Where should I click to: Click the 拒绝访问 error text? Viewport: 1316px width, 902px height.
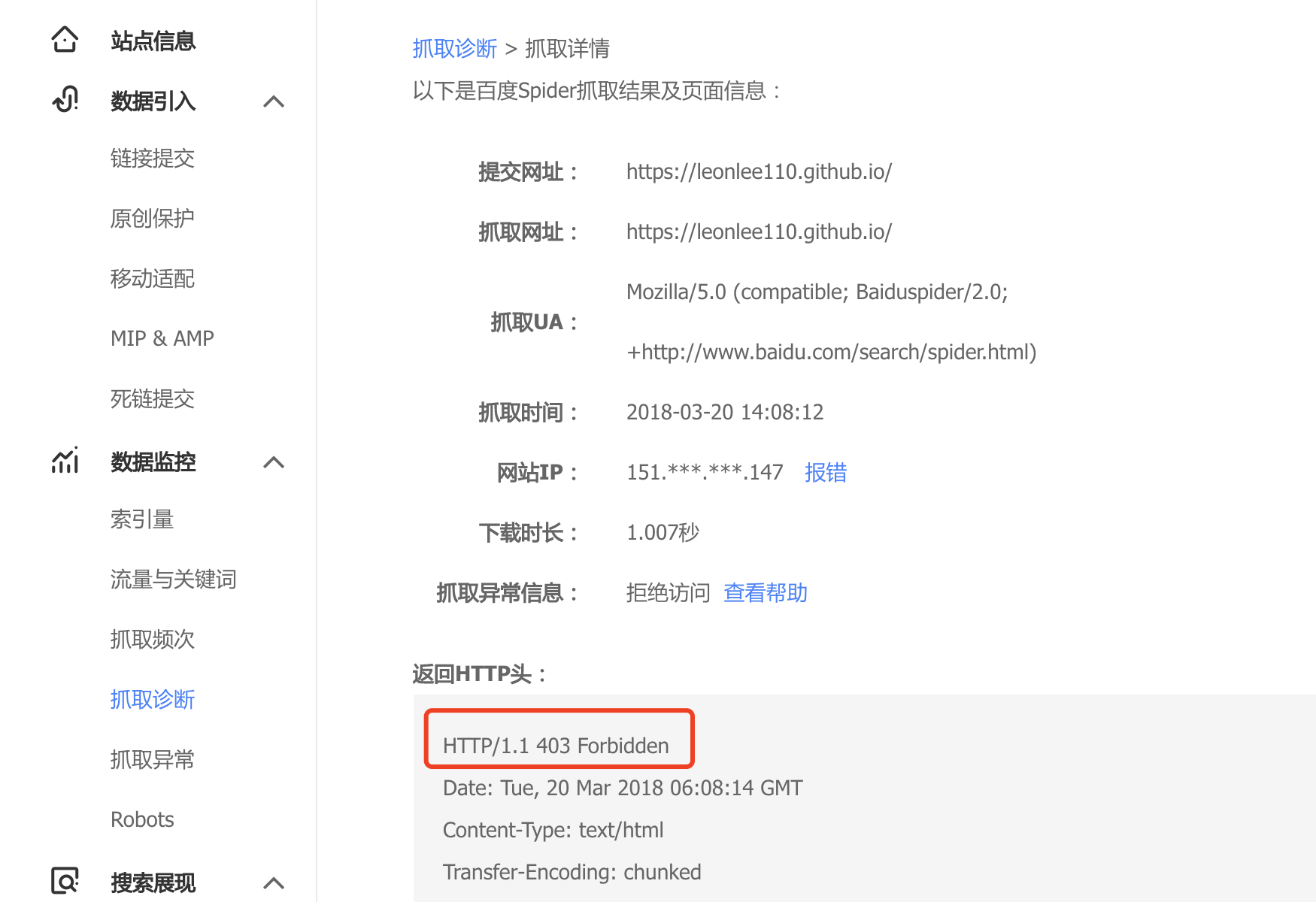click(x=668, y=592)
